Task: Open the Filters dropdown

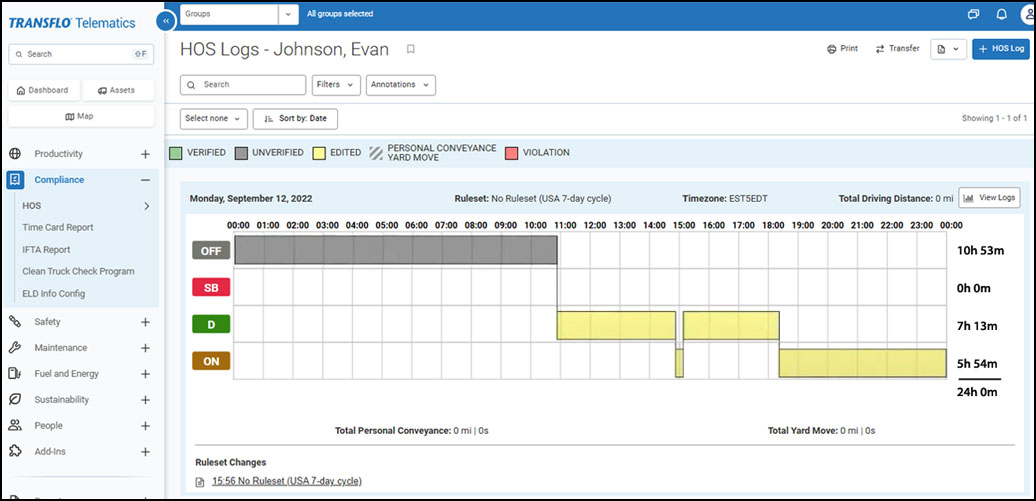Action: point(336,85)
